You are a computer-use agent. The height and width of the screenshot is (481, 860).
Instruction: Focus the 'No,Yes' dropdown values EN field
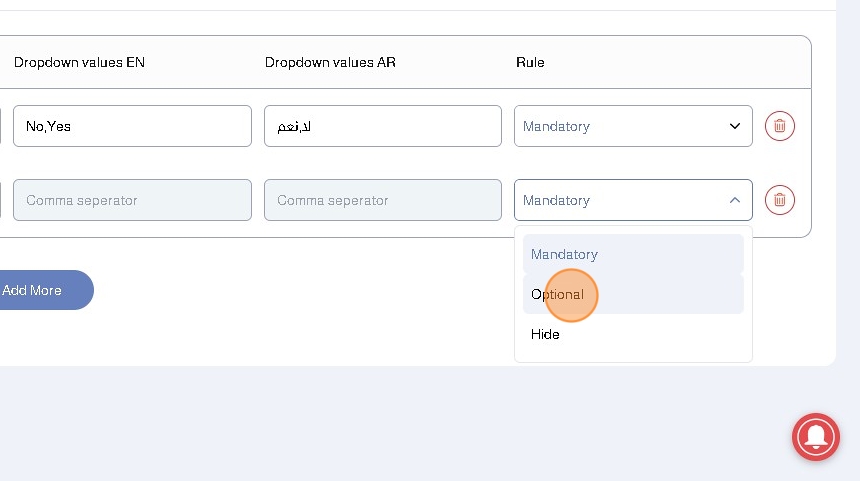[x=132, y=126]
